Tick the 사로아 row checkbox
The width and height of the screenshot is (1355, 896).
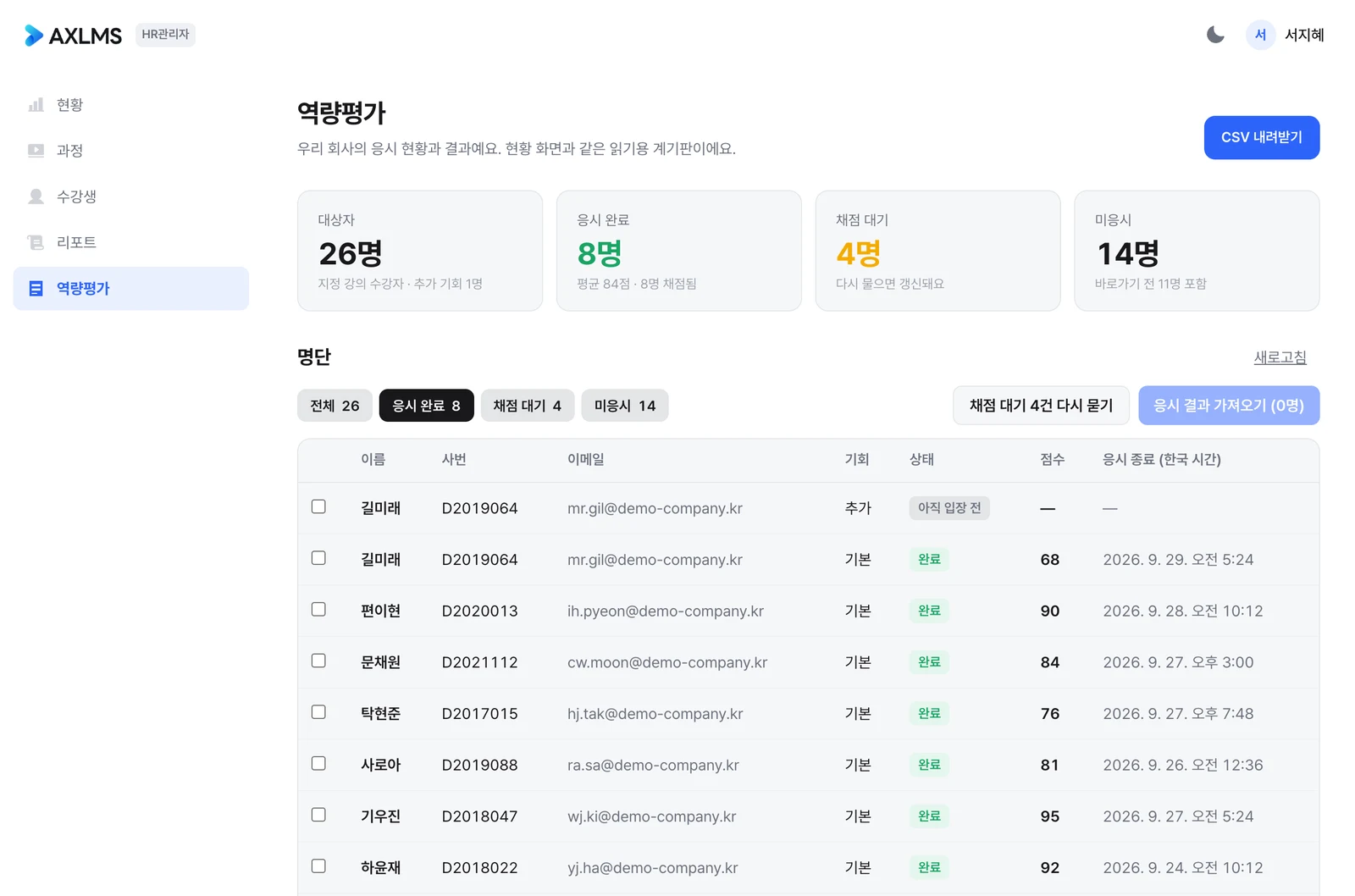coord(318,763)
